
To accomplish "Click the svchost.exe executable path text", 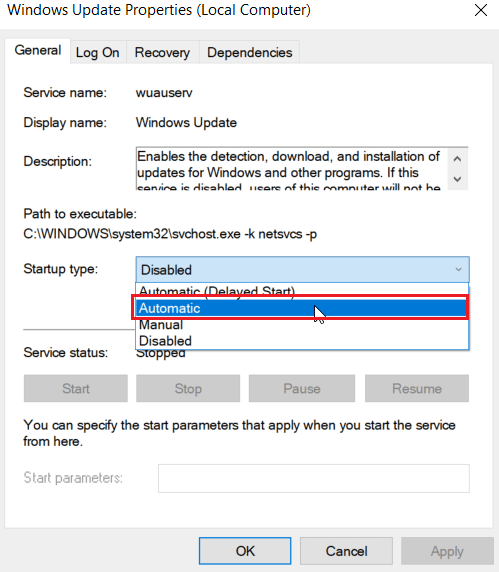I will 170,234.
